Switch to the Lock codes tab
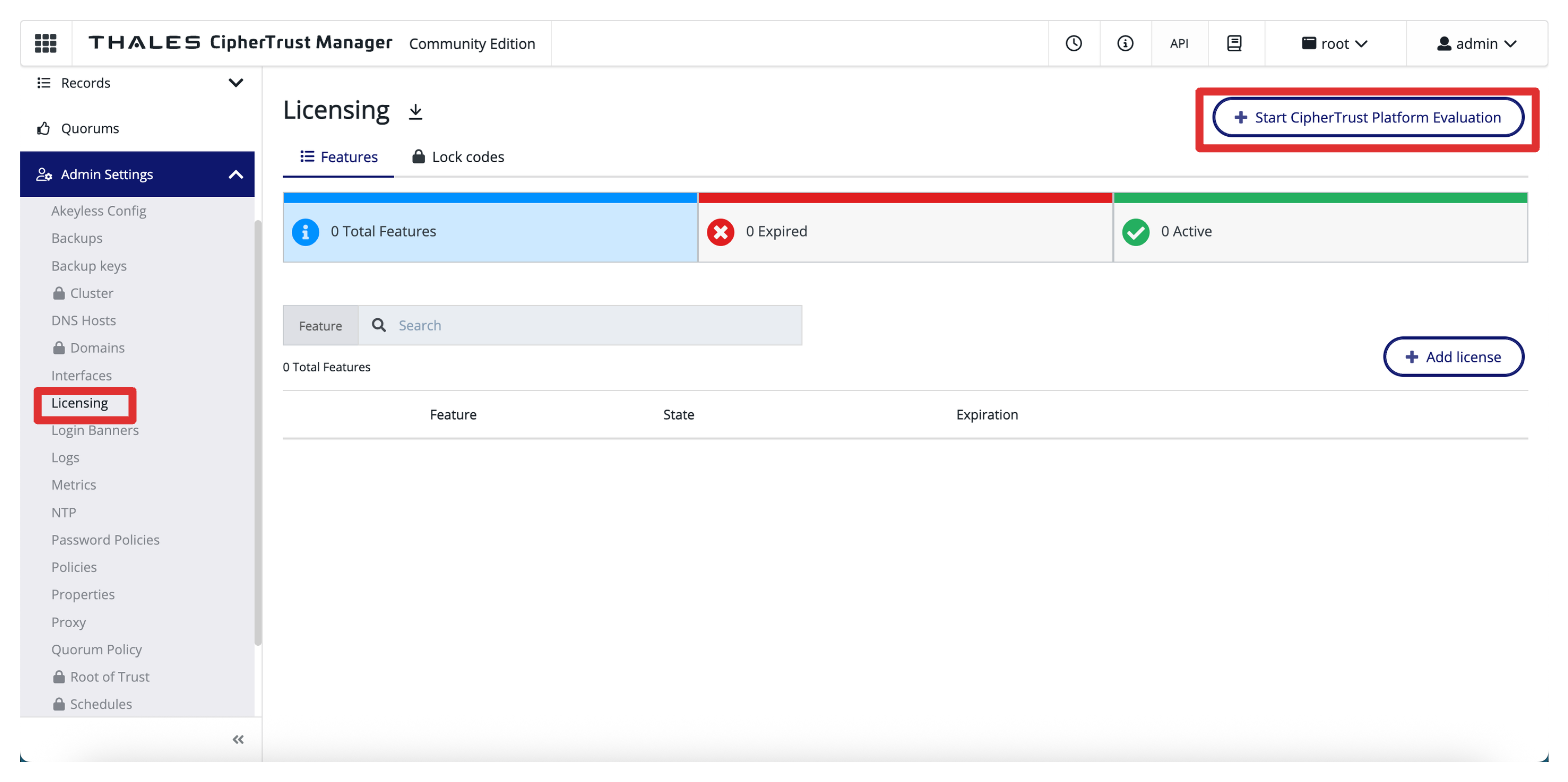Screen dimensions: 1568x782 pyautogui.click(x=458, y=157)
